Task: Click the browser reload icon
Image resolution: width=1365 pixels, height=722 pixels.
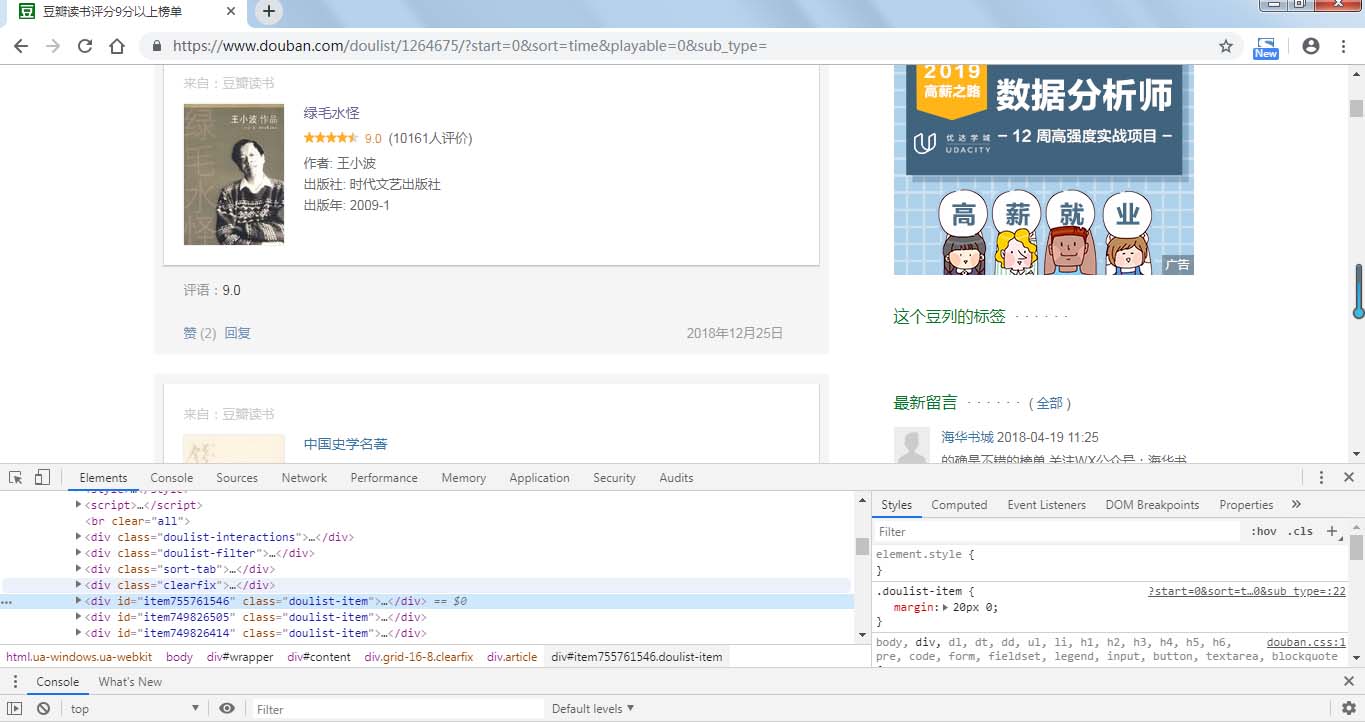Action: (x=85, y=45)
